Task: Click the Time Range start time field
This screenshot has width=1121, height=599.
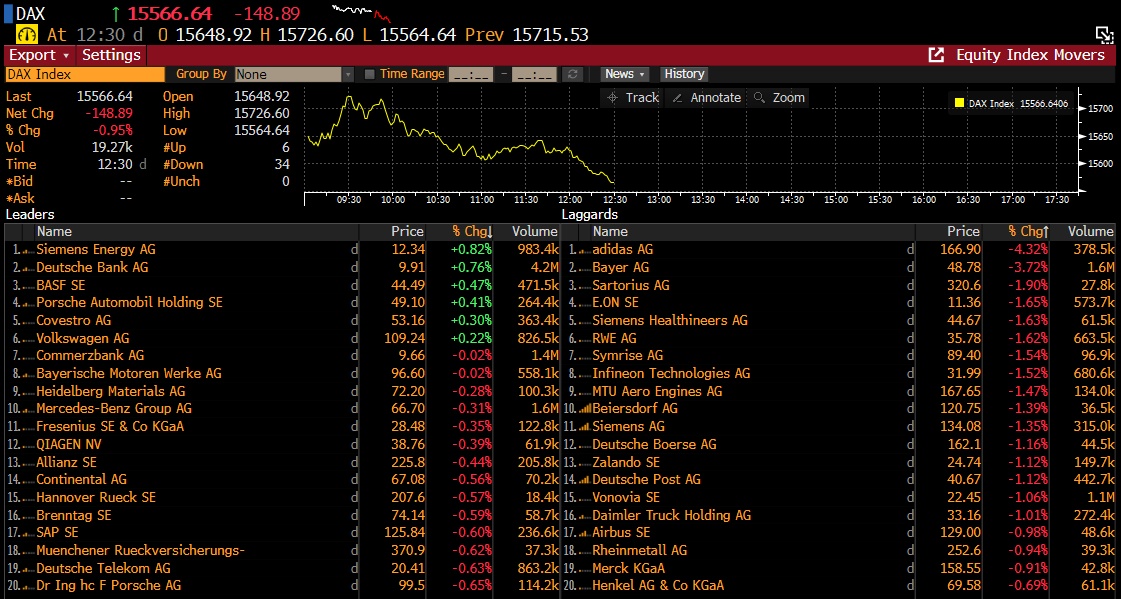Action: pyautogui.click(x=470, y=74)
